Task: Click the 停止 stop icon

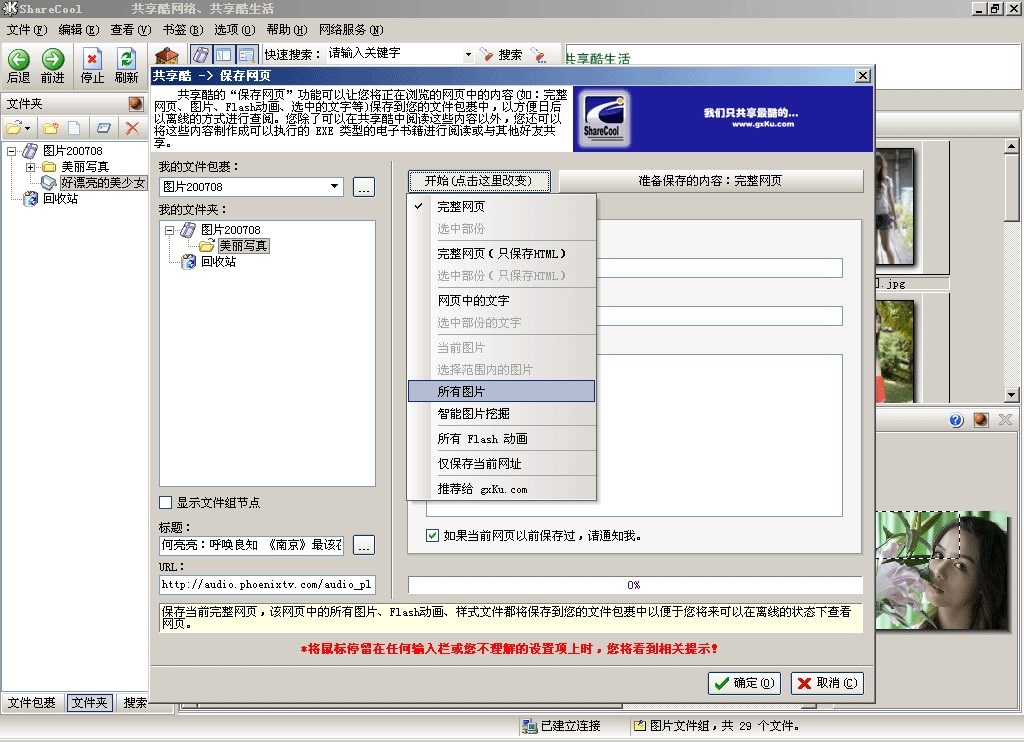Action: [90, 57]
